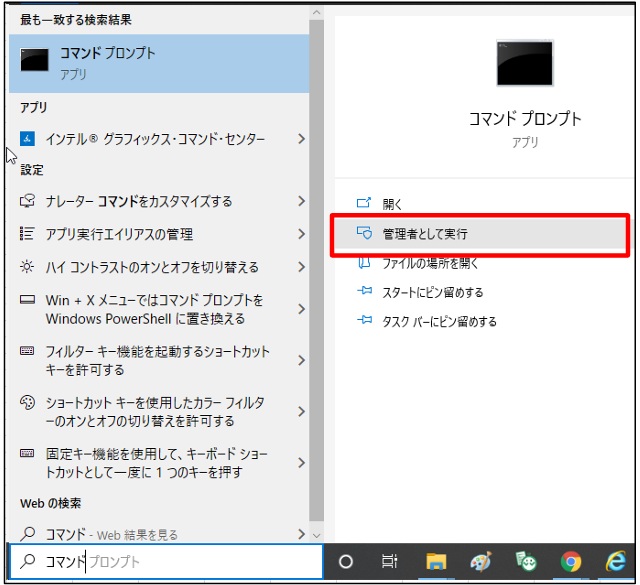
Task: Click the pin icon for タスク バーにピン留めする
Action: click(x=364, y=320)
